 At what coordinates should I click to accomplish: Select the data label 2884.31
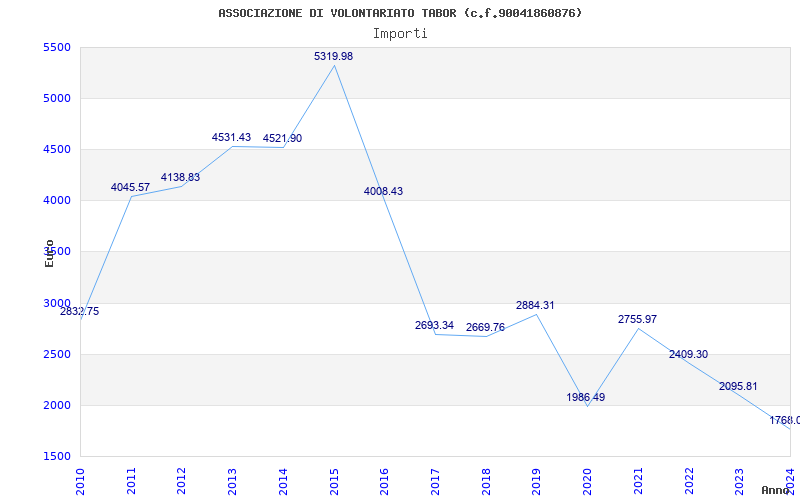pos(535,306)
